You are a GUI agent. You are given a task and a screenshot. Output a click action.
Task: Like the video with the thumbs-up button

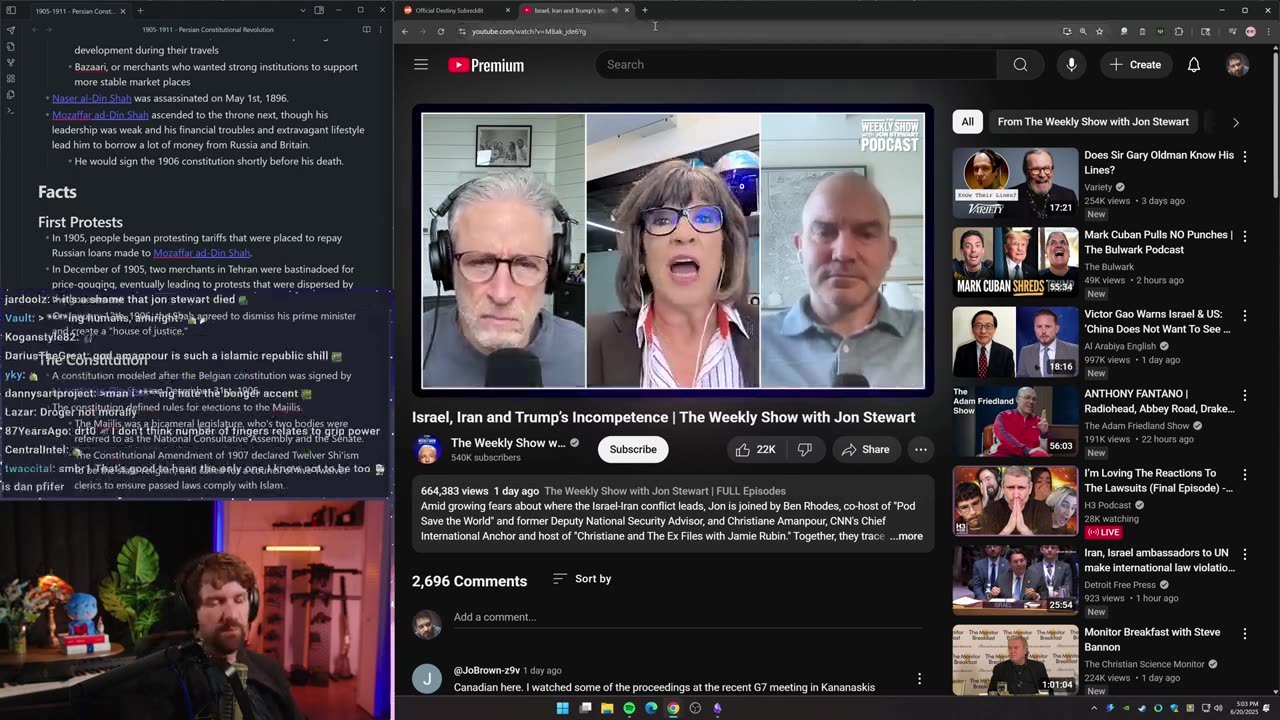(x=755, y=450)
